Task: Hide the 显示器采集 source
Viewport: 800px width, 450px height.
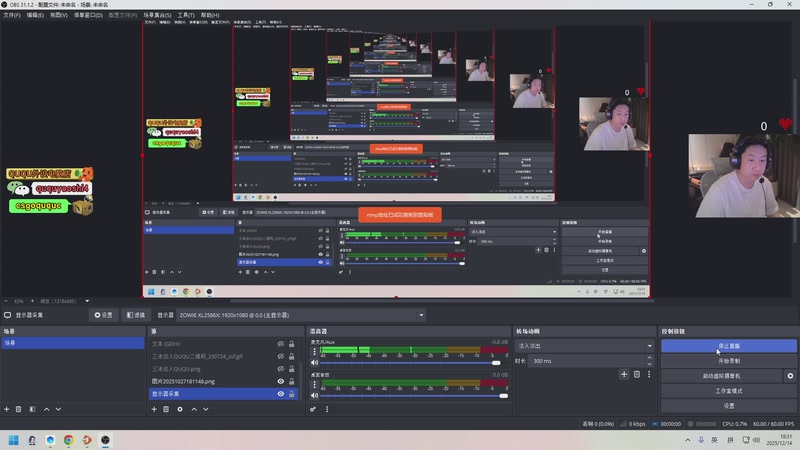Action: [x=281, y=394]
